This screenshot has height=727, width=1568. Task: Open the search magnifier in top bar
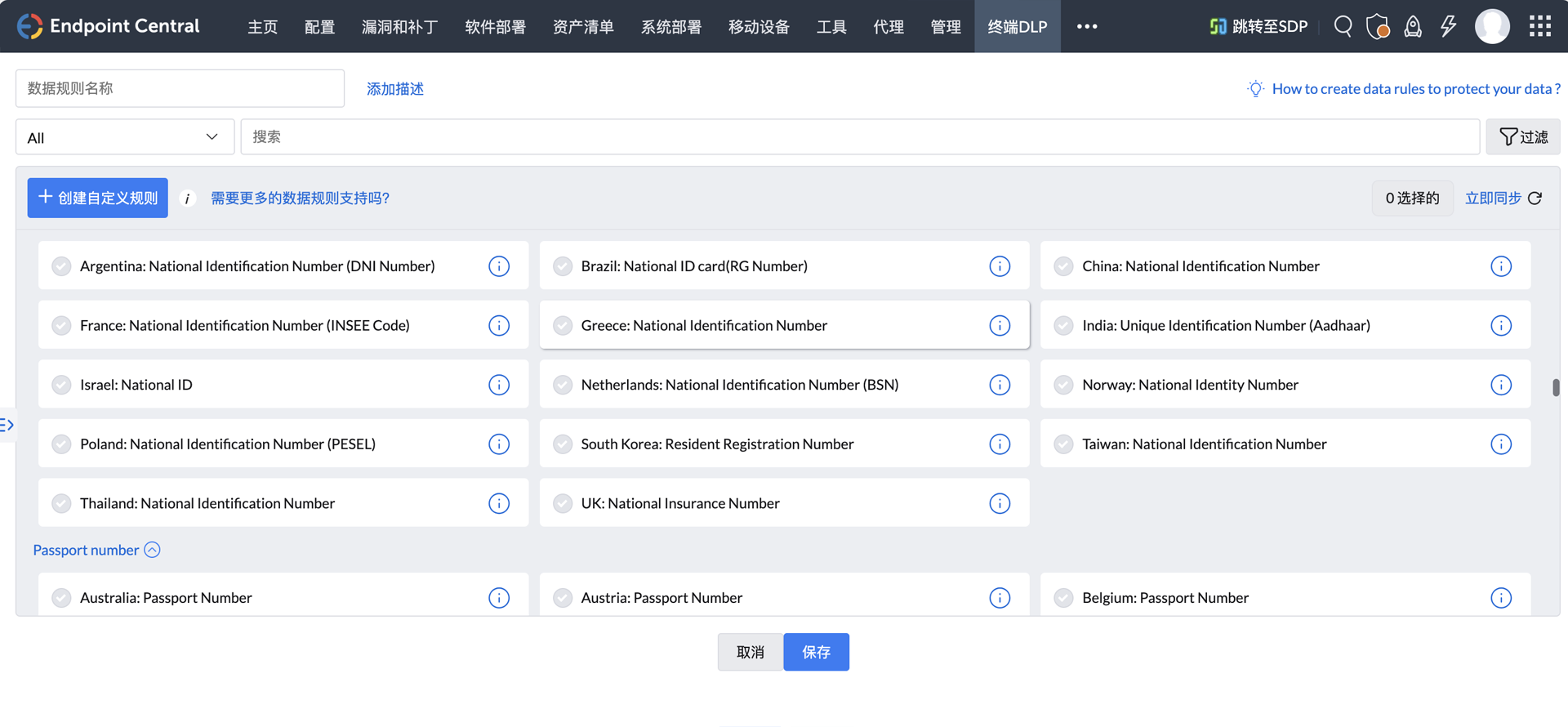click(x=1343, y=26)
